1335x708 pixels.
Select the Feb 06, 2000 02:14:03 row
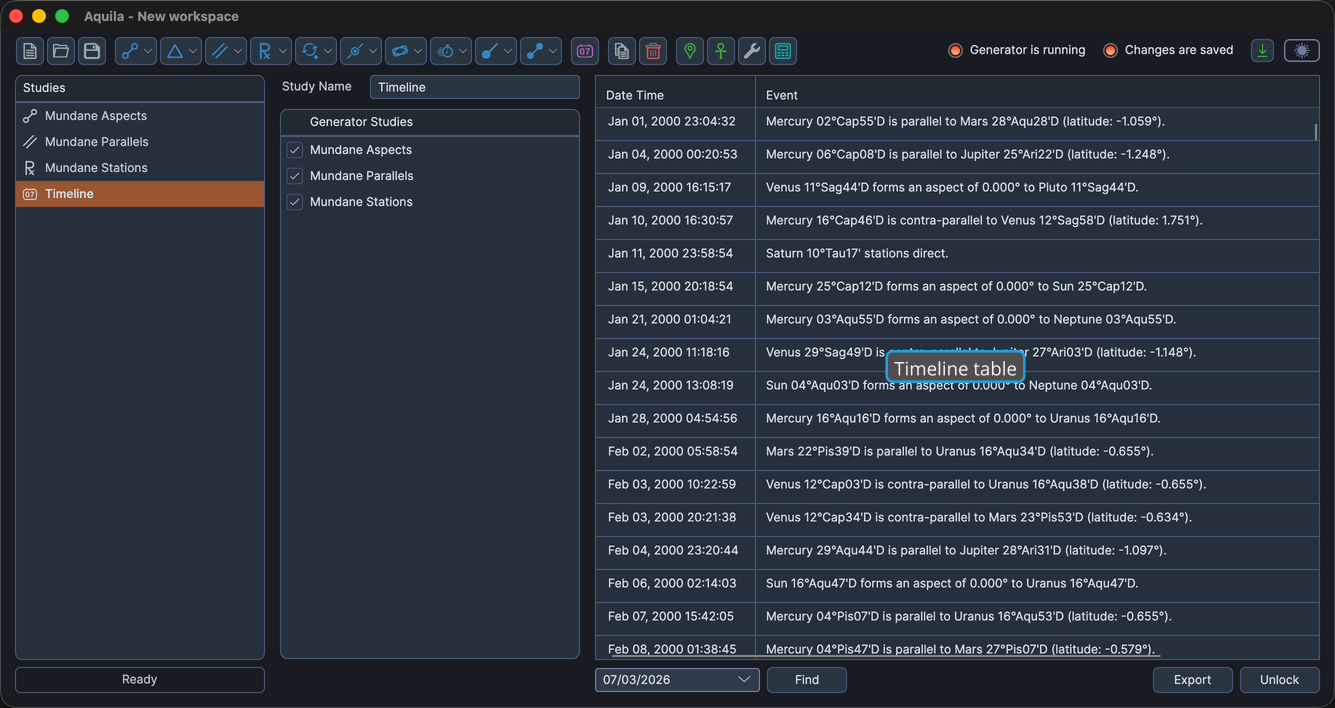[957, 584]
